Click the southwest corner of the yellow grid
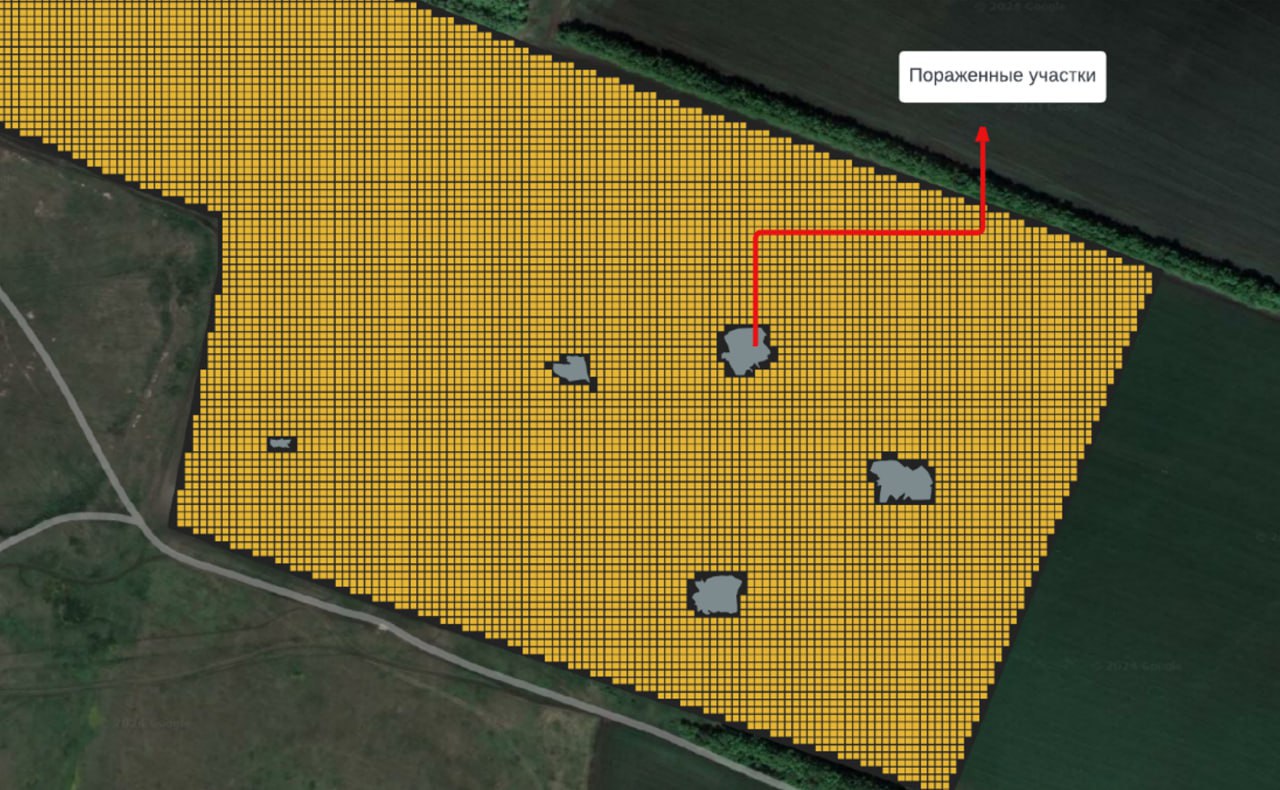 (x=180, y=518)
